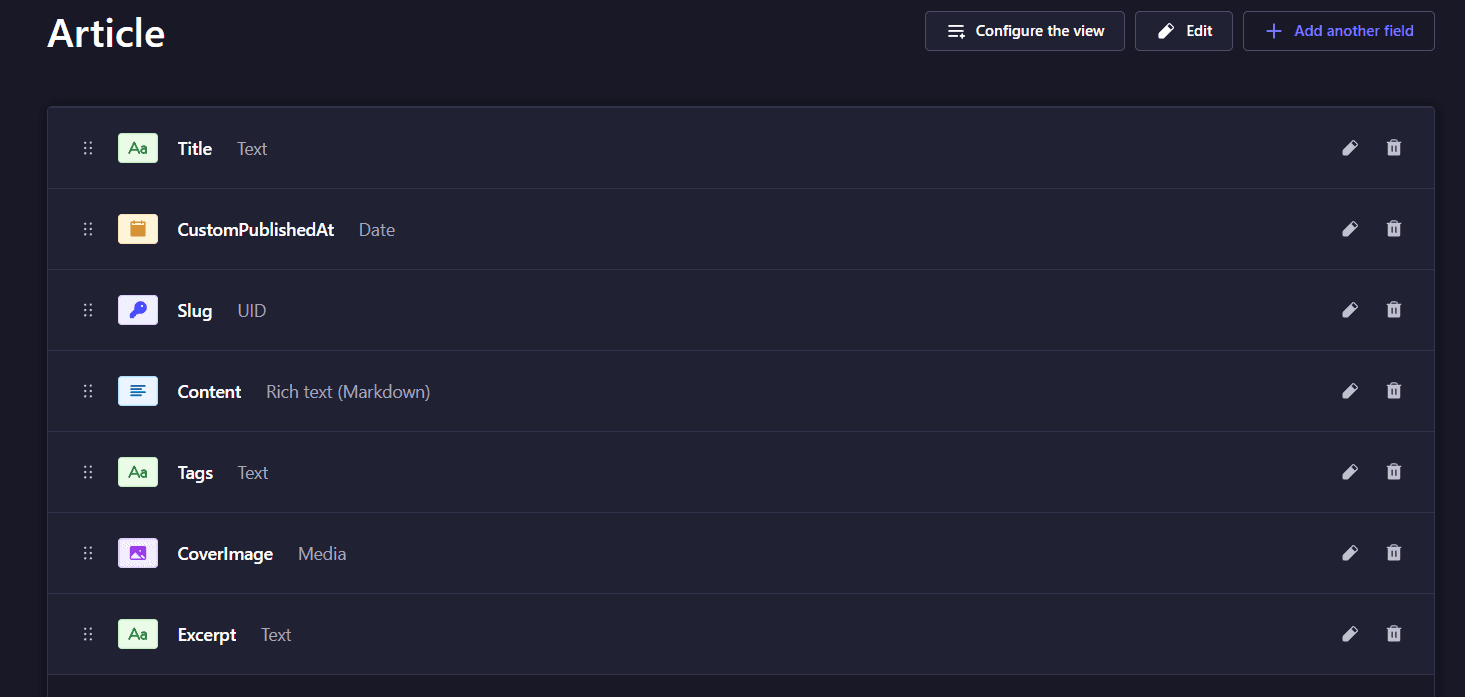The height and width of the screenshot is (697, 1465).
Task: Click the Configure the view button
Action: (x=1024, y=31)
